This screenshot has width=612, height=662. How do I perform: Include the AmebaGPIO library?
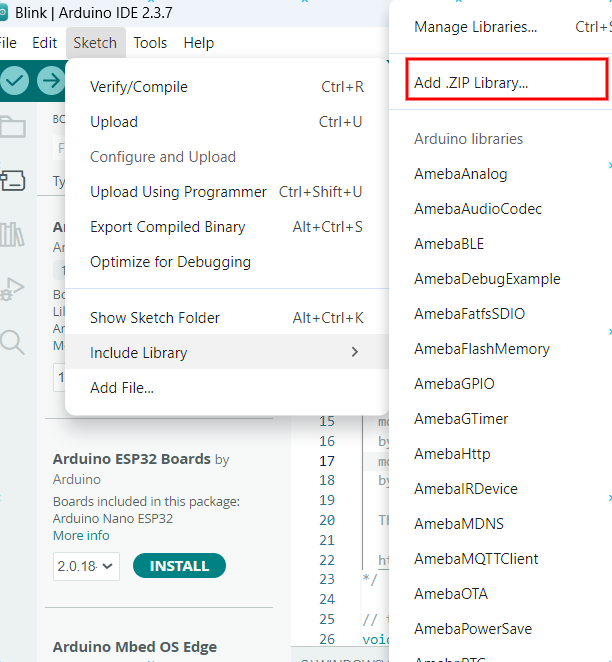501,384
